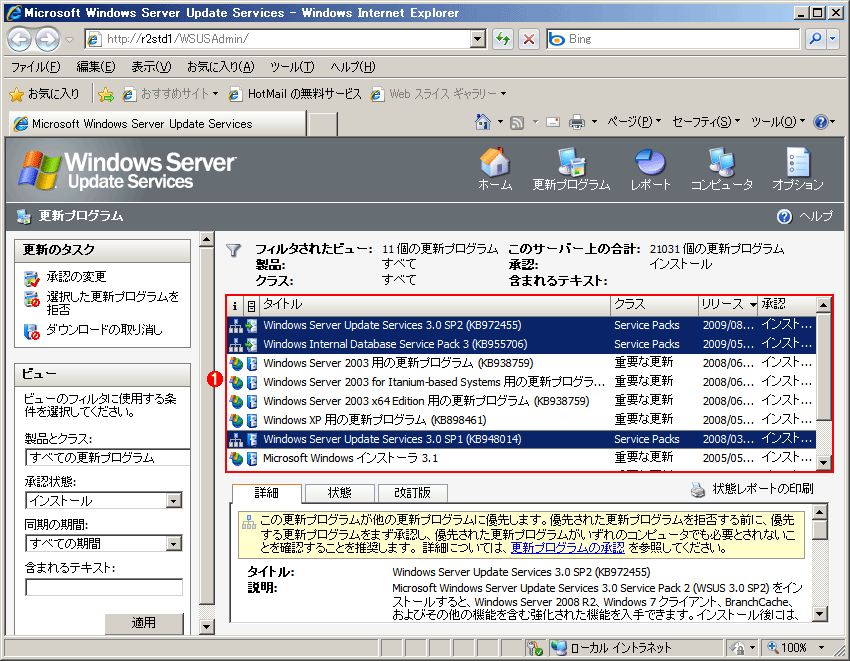This screenshot has height=661, width=850.
Task: Open the 同期の期間 dropdown
Action: (173, 543)
